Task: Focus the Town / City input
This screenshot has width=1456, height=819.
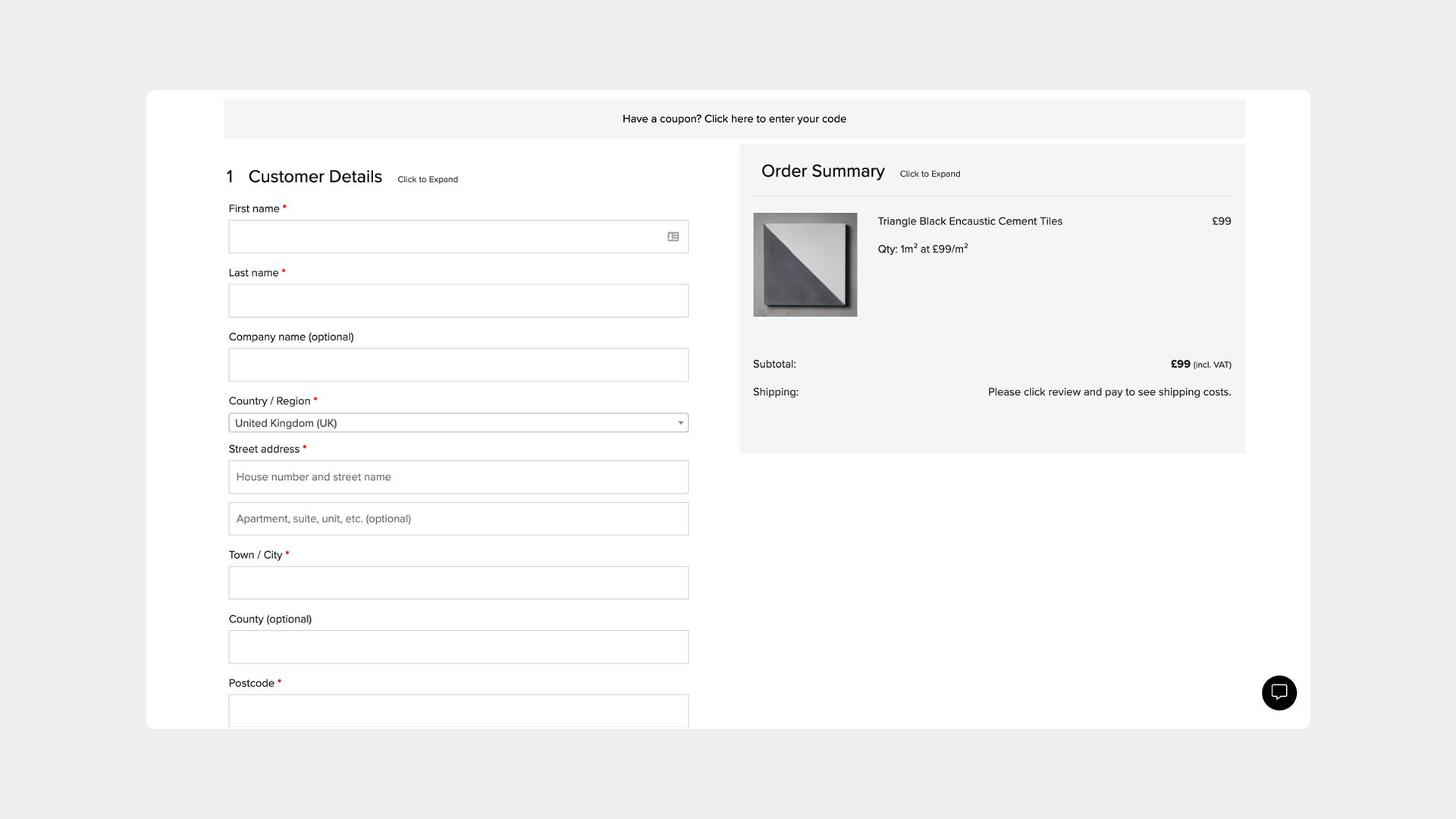Action: click(x=458, y=583)
